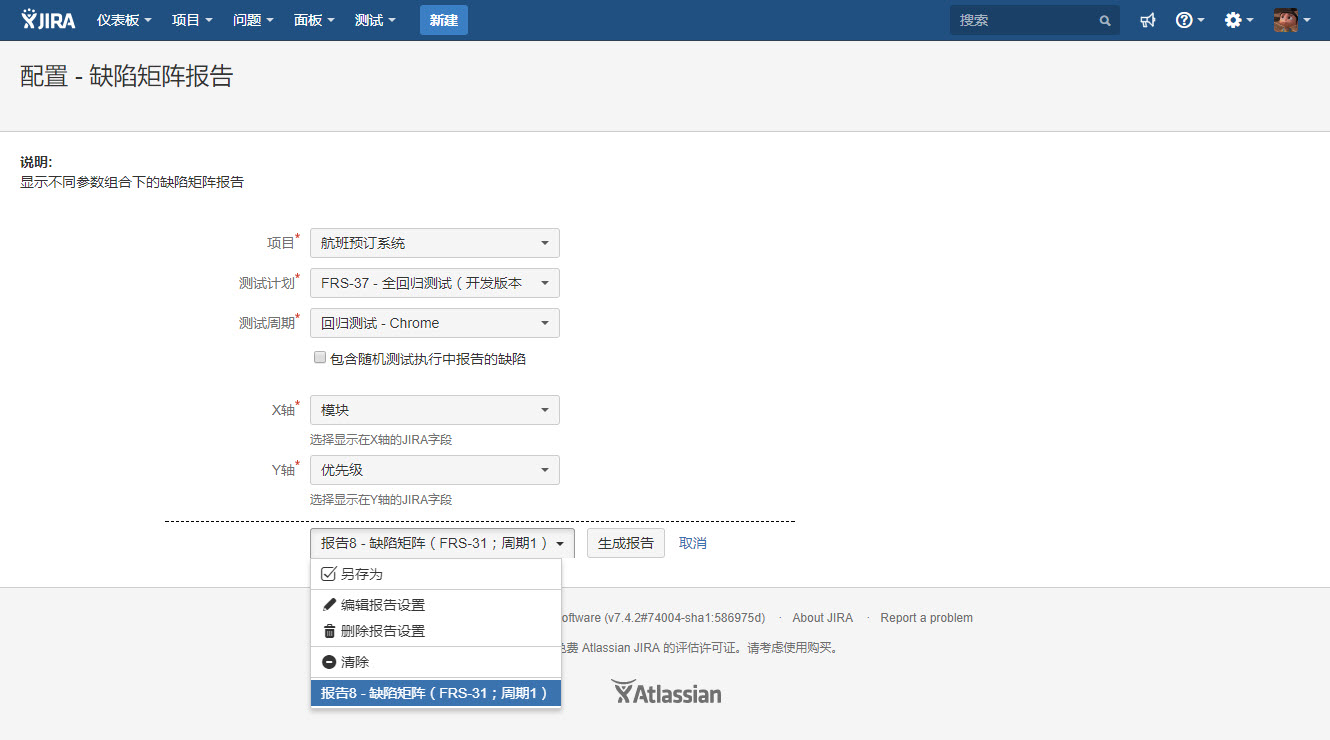The image size is (1330, 740).
Task: Open the 问题 menu
Action: pyautogui.click(x=253, y=20)
